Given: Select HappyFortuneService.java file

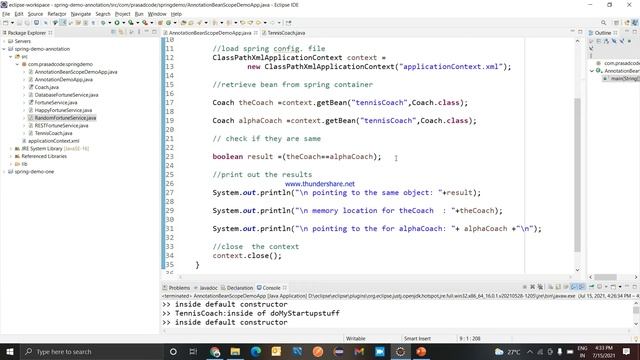Looking at the screenshot, I should [63, 110].
